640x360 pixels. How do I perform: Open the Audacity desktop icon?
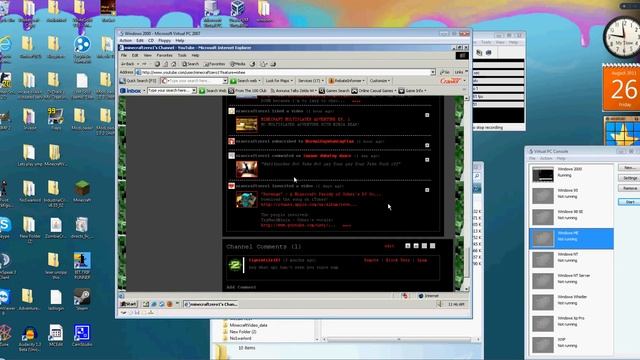tap(29, 337)
